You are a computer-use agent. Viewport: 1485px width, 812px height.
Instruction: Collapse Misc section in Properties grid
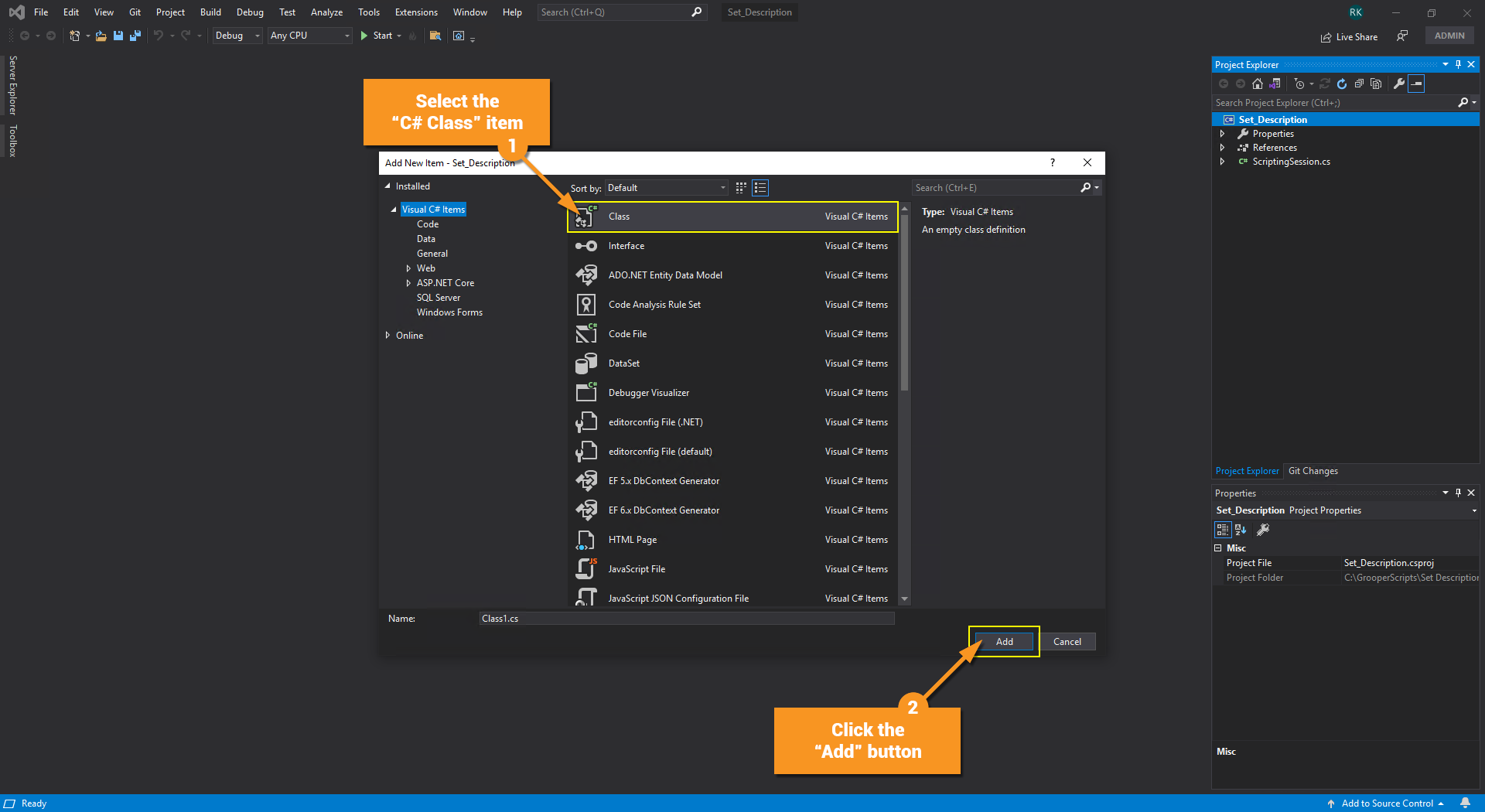click(1218, 548)
